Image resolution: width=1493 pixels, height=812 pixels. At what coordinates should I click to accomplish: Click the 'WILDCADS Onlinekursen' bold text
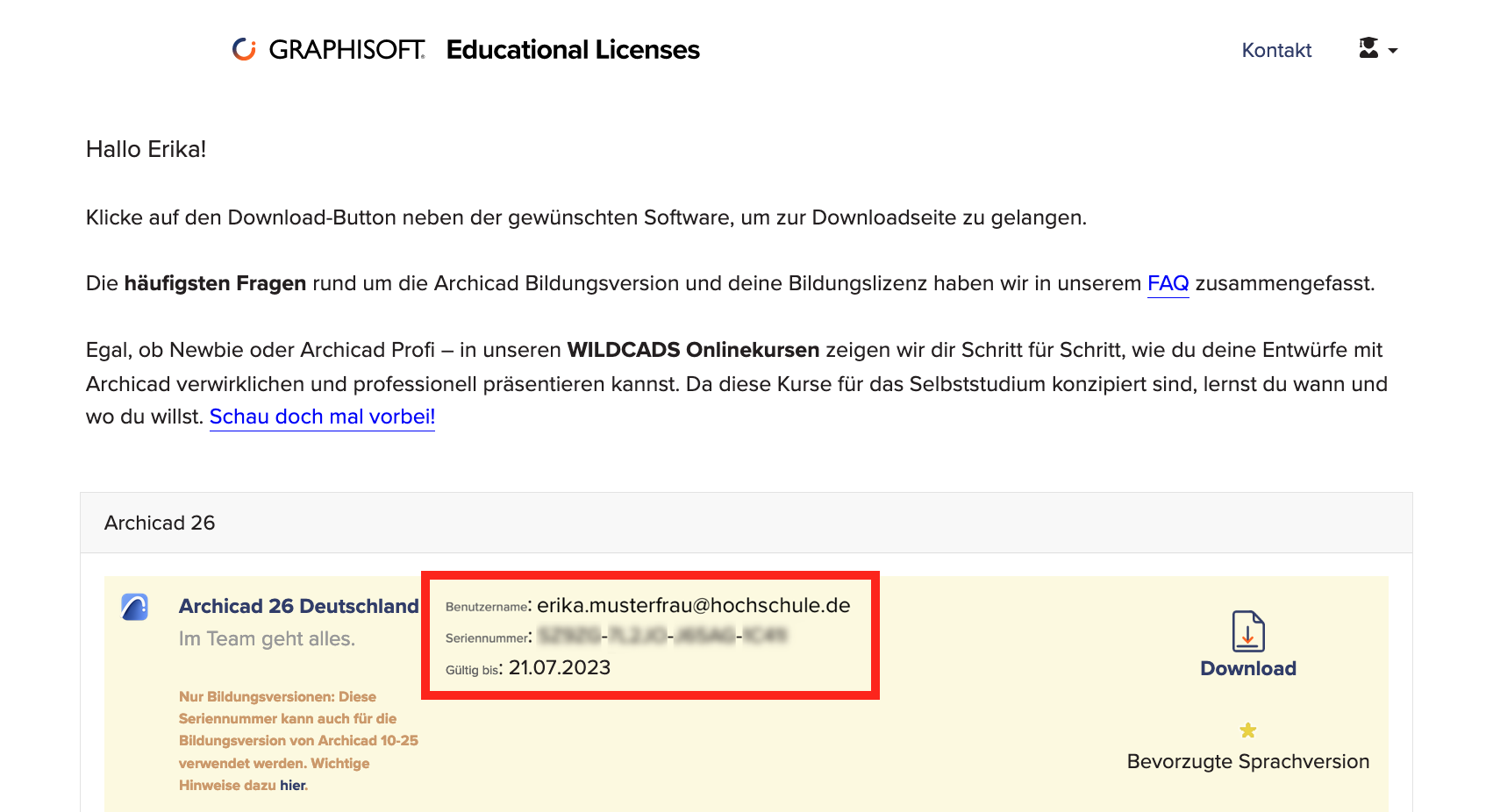[693, 350]
